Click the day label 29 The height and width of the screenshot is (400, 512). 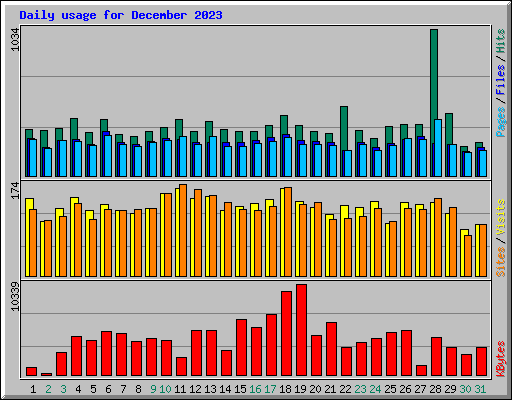[x=450, y=389]
